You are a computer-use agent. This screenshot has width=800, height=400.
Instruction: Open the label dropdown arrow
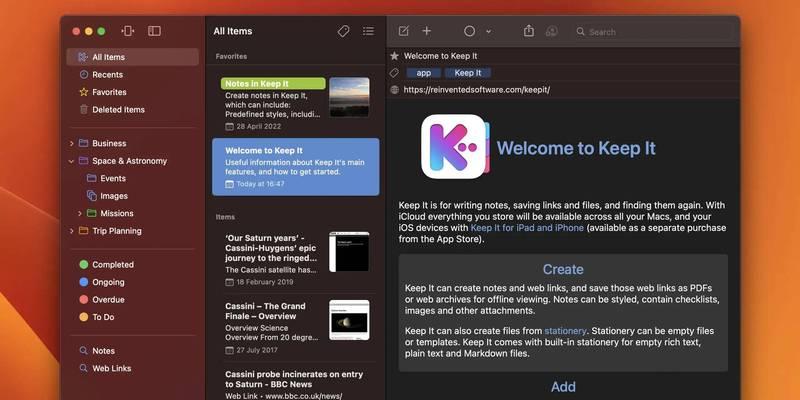488,32
